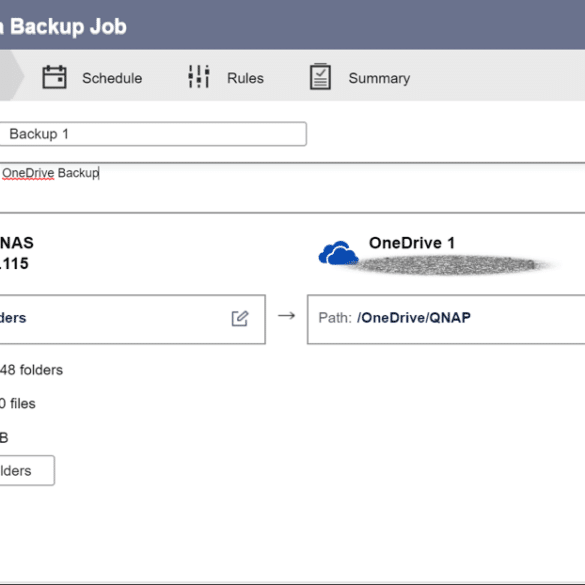Click the 'Backup Job' window title
The width and height of the screenshot is (585, 585).
(x=68, y=27)
